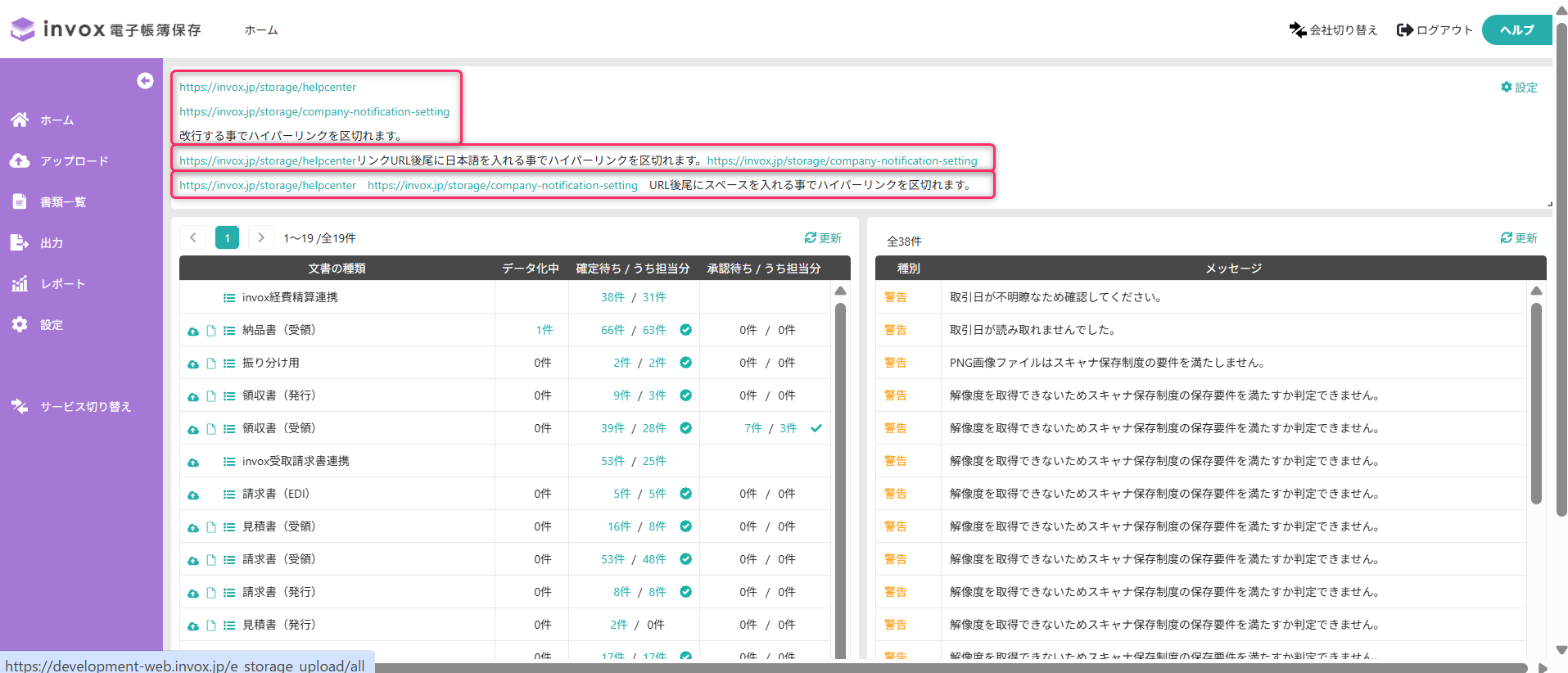Open the list icon for invox経費精算連携
This screenshot has width=1568, height=673.
click(x=229, y=298)
